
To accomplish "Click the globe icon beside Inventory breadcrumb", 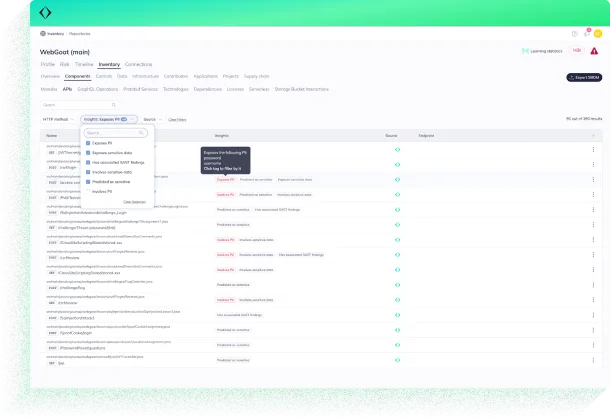I will coord(43,33).
